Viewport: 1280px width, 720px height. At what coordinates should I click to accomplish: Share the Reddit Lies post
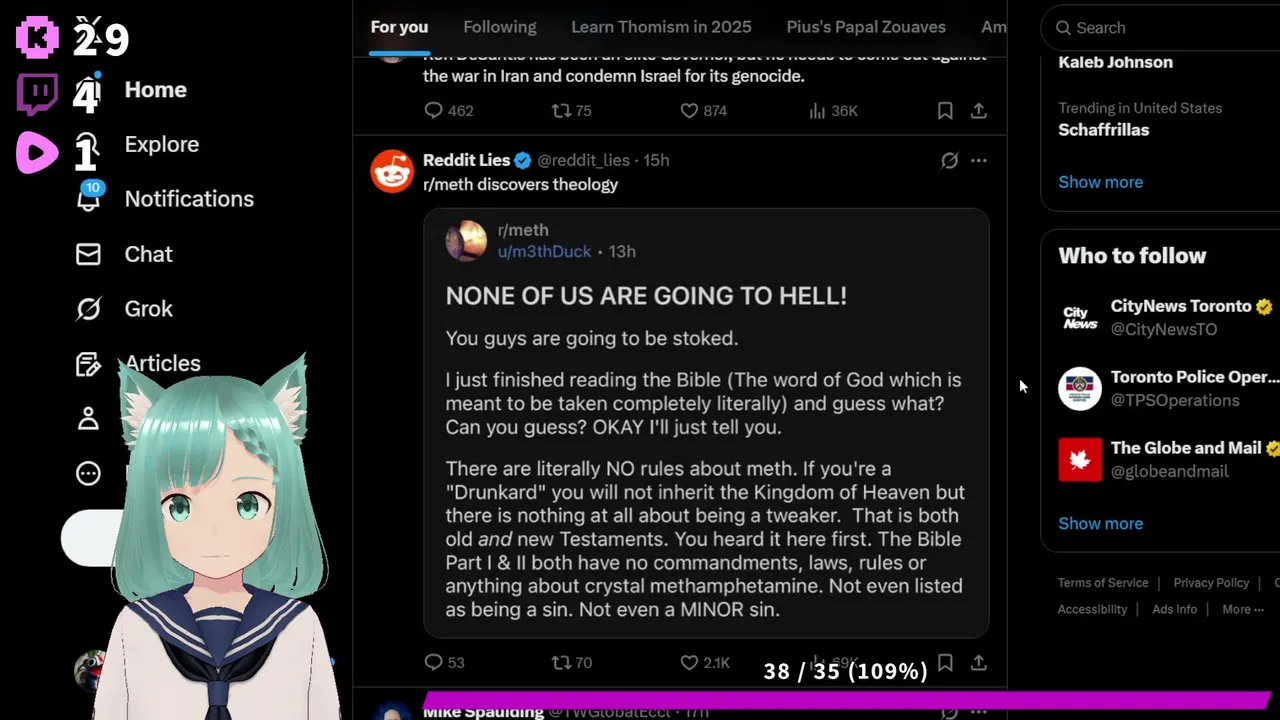pyautogui.click(x=979, y=662)
